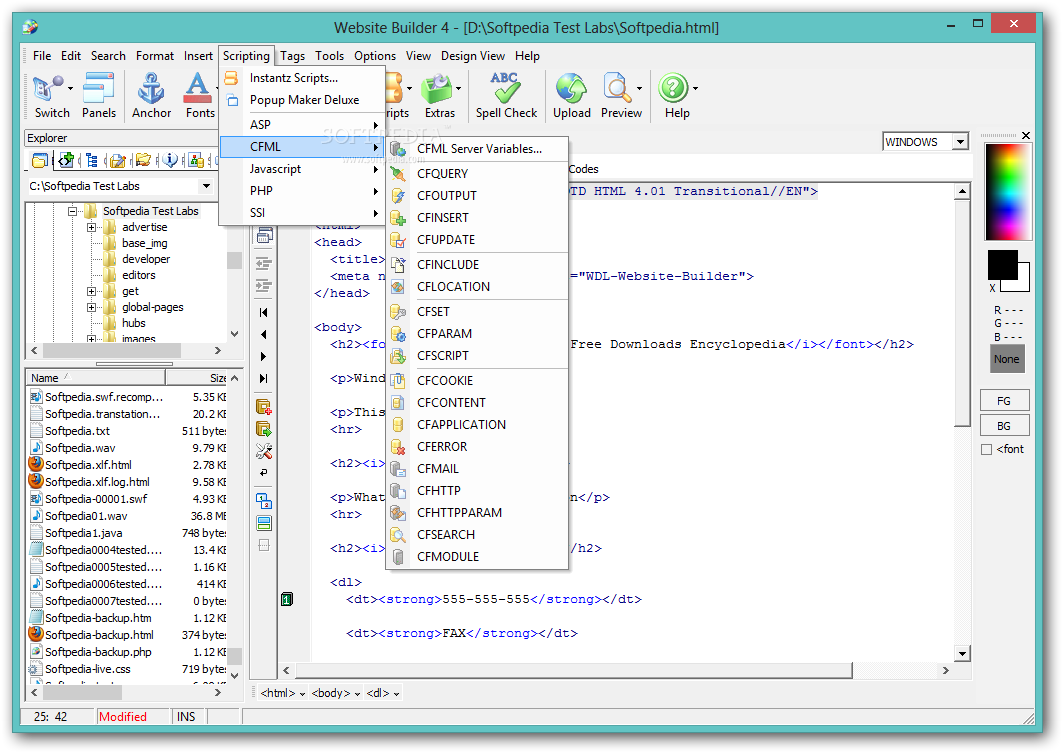Click the Upload globe icon
This screenshot has width=1063, height=753.
[571, 89]
